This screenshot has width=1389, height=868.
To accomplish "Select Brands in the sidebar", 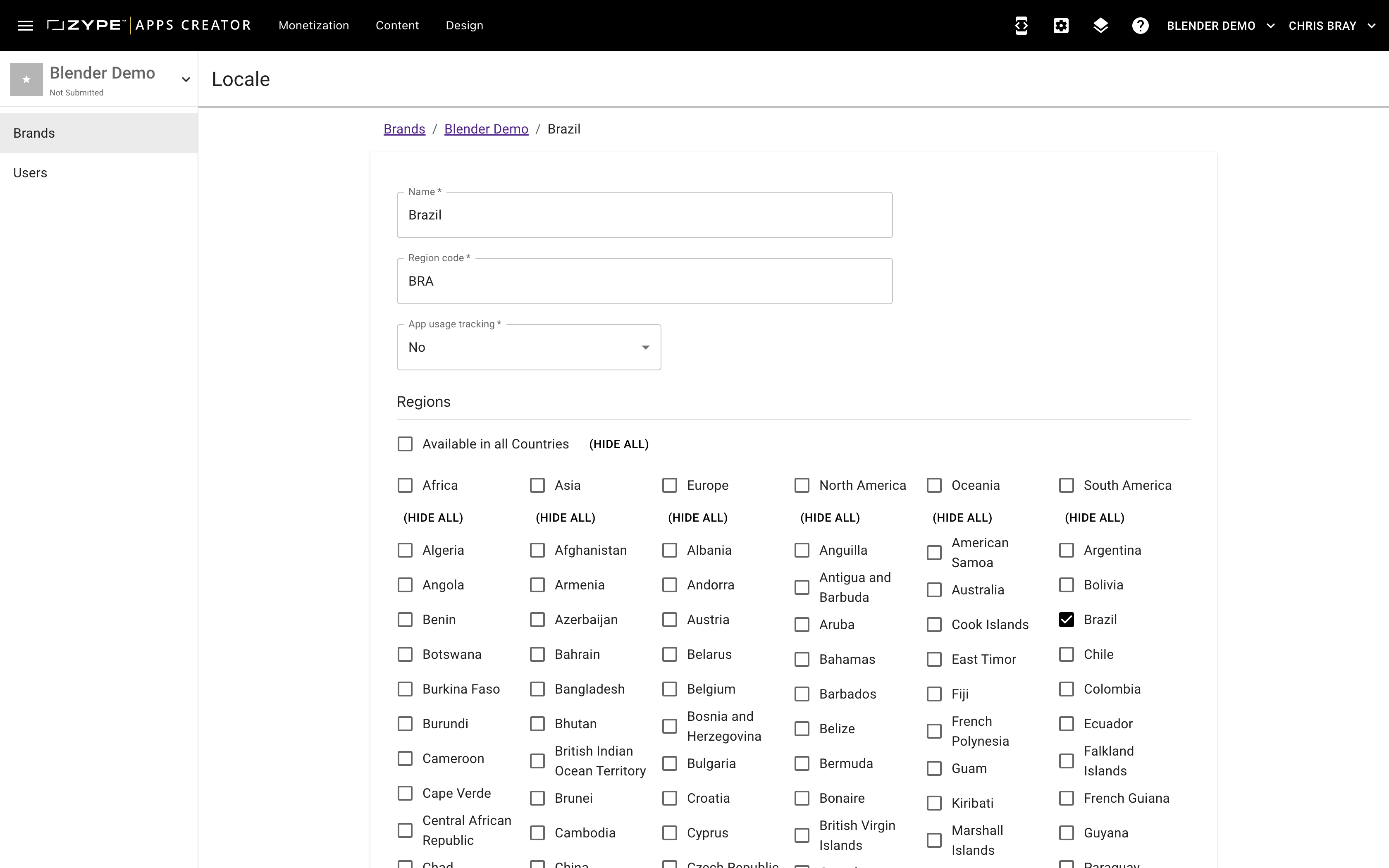I will pyautogui.click(x=99, y=133).
